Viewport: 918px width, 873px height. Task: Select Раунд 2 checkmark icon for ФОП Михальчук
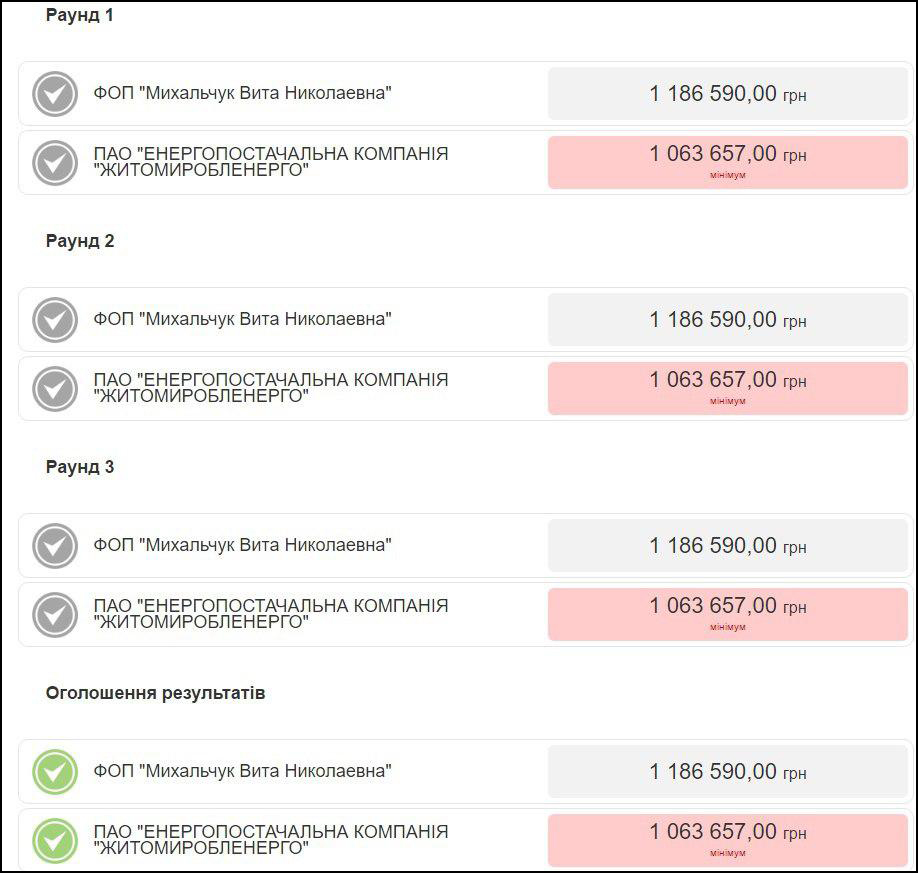point(55,320)
